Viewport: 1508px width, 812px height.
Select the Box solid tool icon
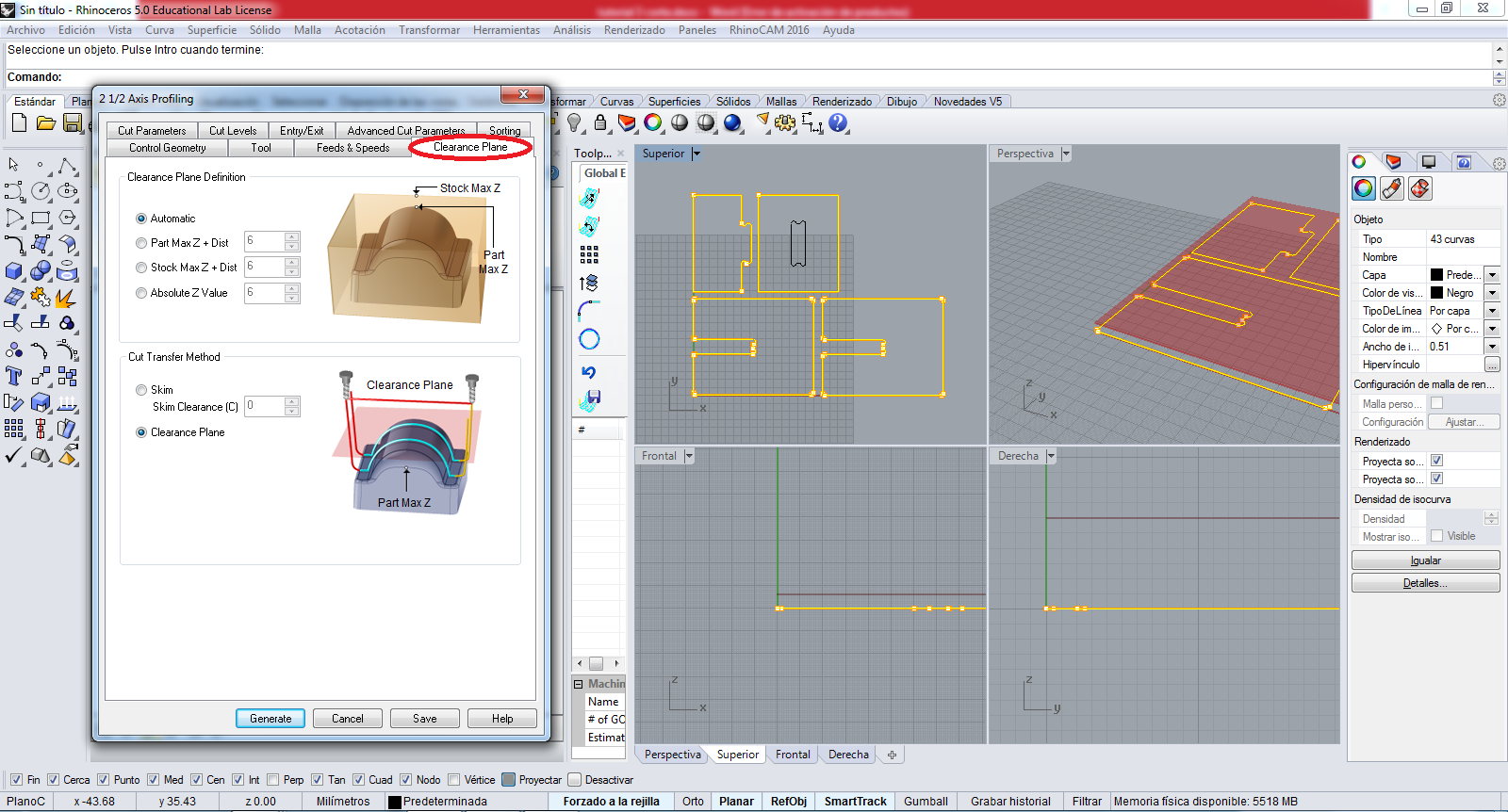pyautogui.click(x=14, y=271)
